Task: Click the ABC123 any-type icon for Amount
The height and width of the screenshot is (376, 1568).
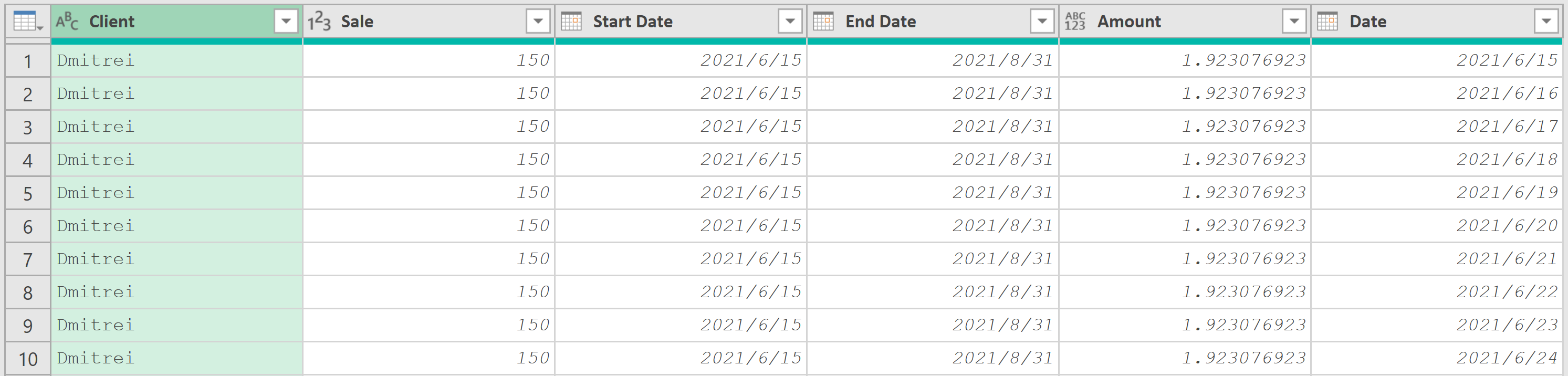Action: pos(1075,22)
